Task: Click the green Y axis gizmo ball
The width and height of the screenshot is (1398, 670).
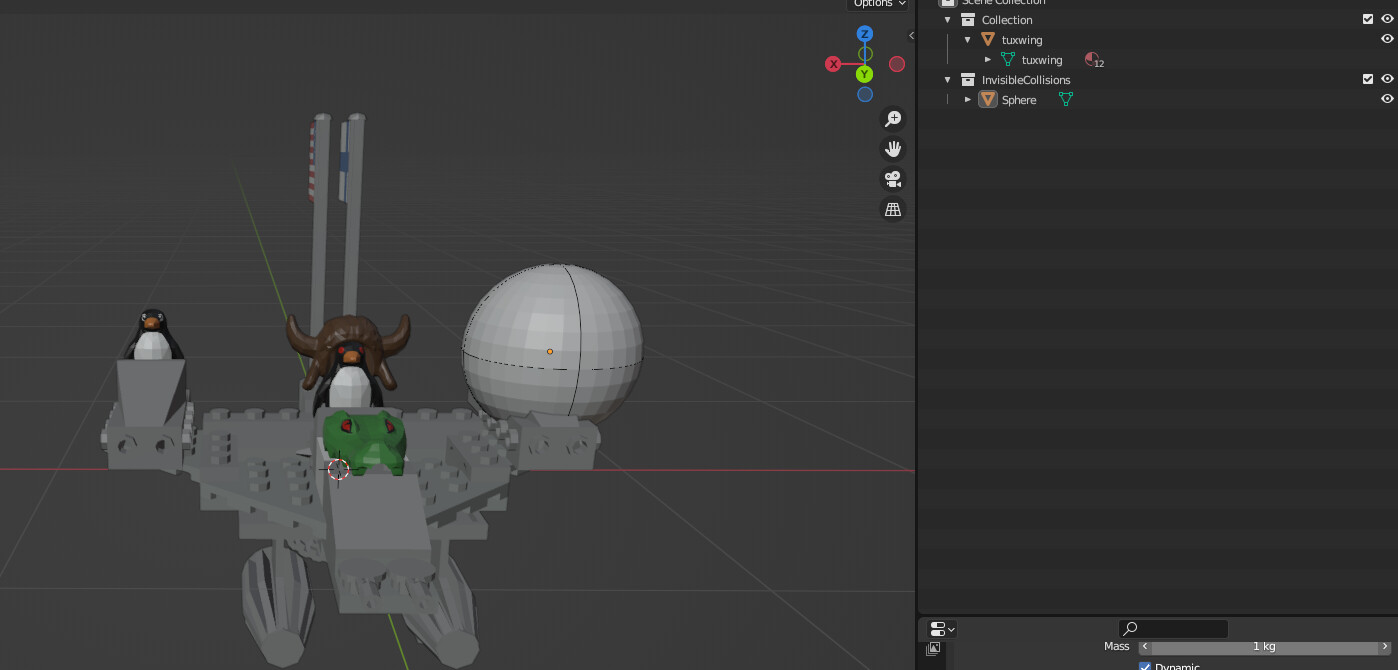Action: [864, 74]
